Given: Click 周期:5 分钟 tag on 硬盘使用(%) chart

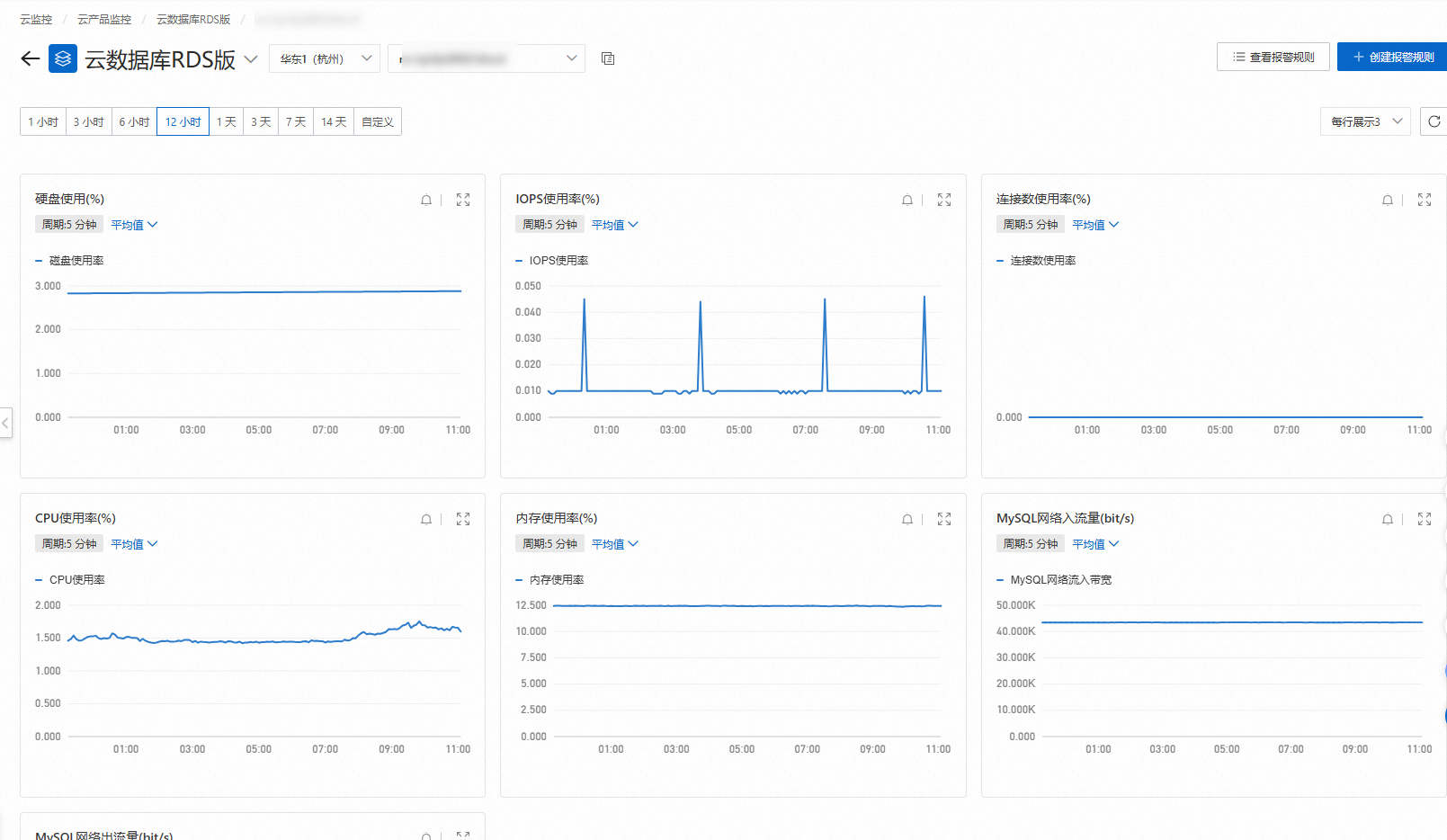Looking at the screenshot, I should (69, 225).
